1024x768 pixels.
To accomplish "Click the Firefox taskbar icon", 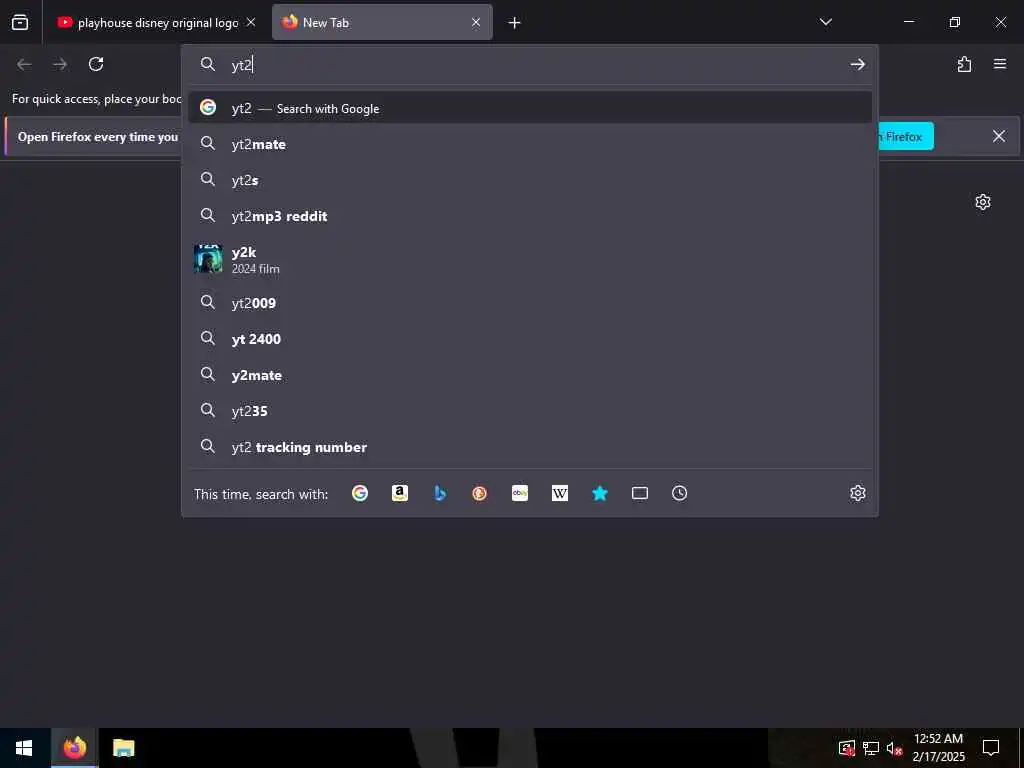I will point(74,748).
